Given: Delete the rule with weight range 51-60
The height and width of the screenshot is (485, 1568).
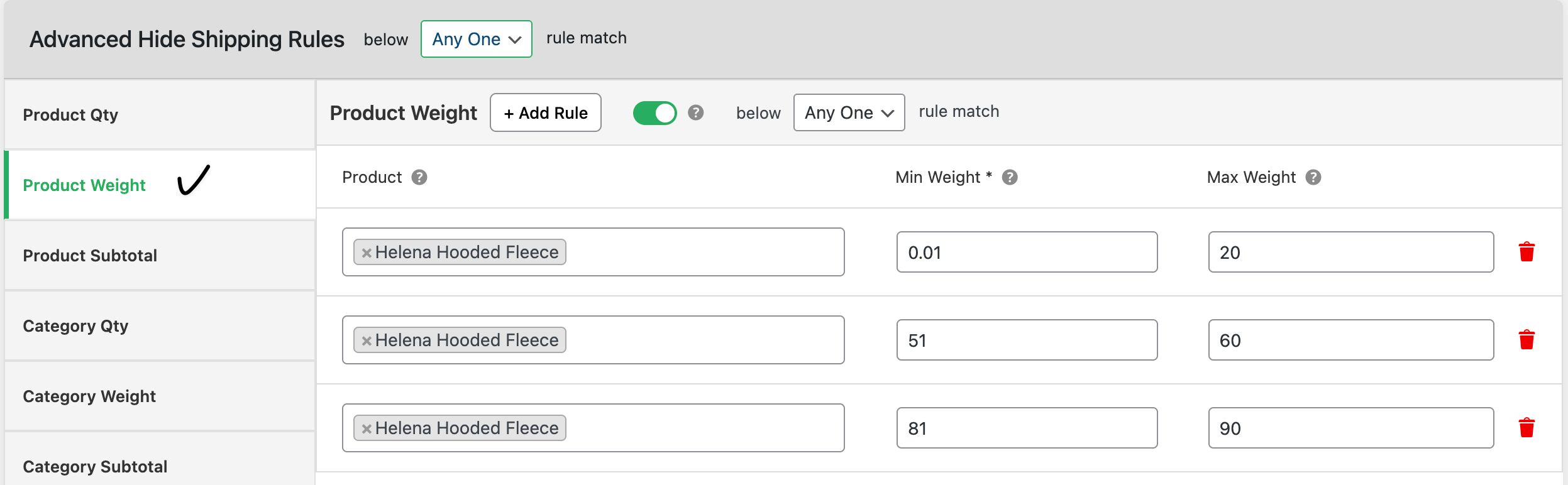Looking at the screenshot, I should (1528, 340).
